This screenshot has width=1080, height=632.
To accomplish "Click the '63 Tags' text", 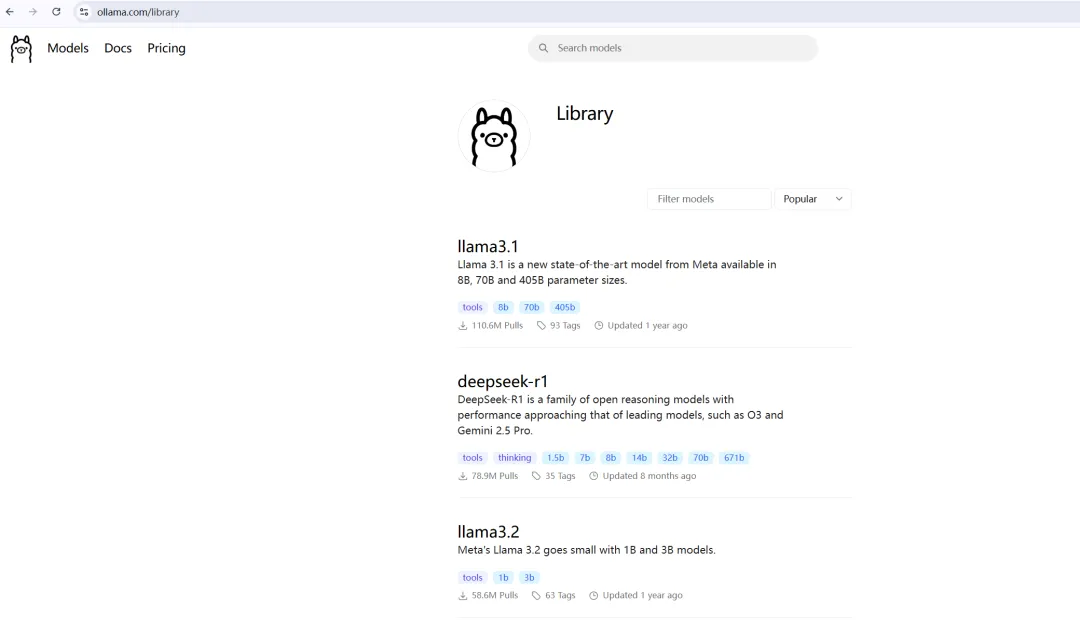I will point(560,596).
